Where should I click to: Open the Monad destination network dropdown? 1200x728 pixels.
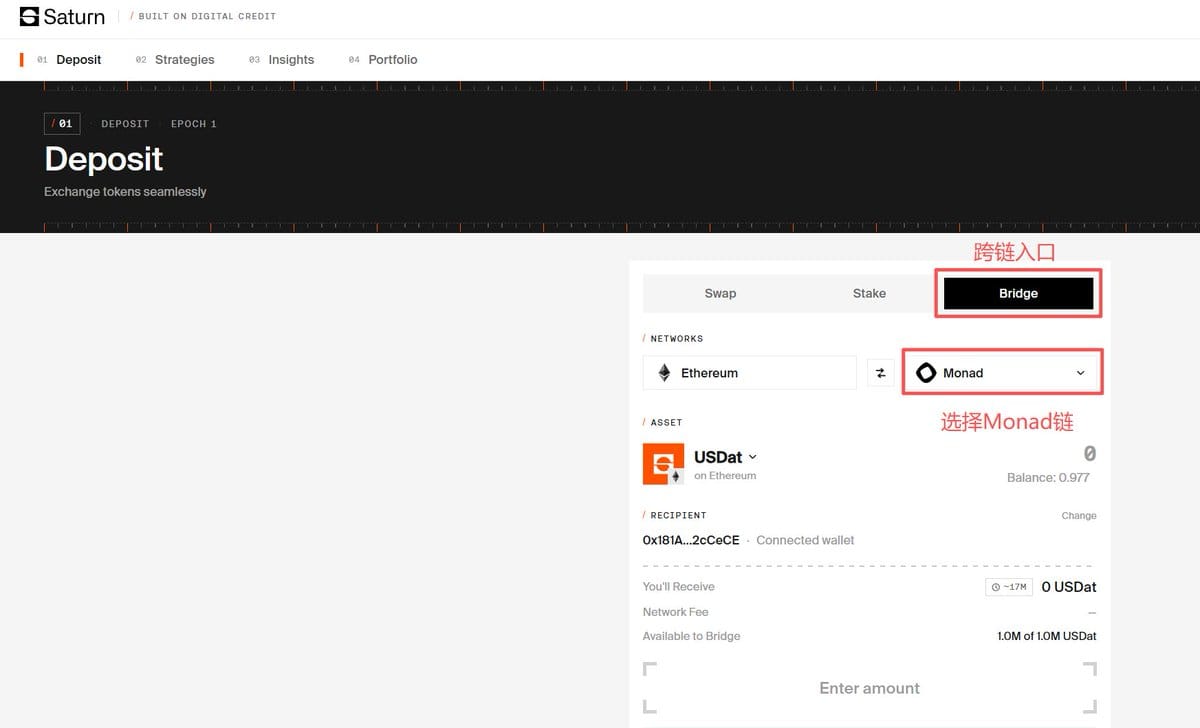tap(1003, 372)
